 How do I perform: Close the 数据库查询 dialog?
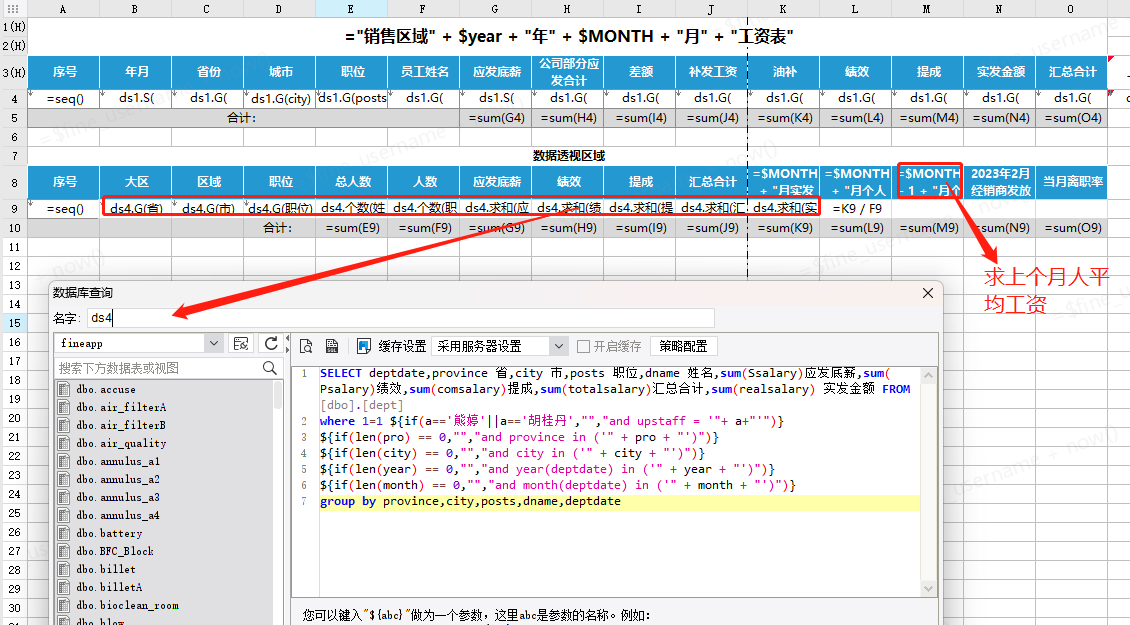(928, 293)
